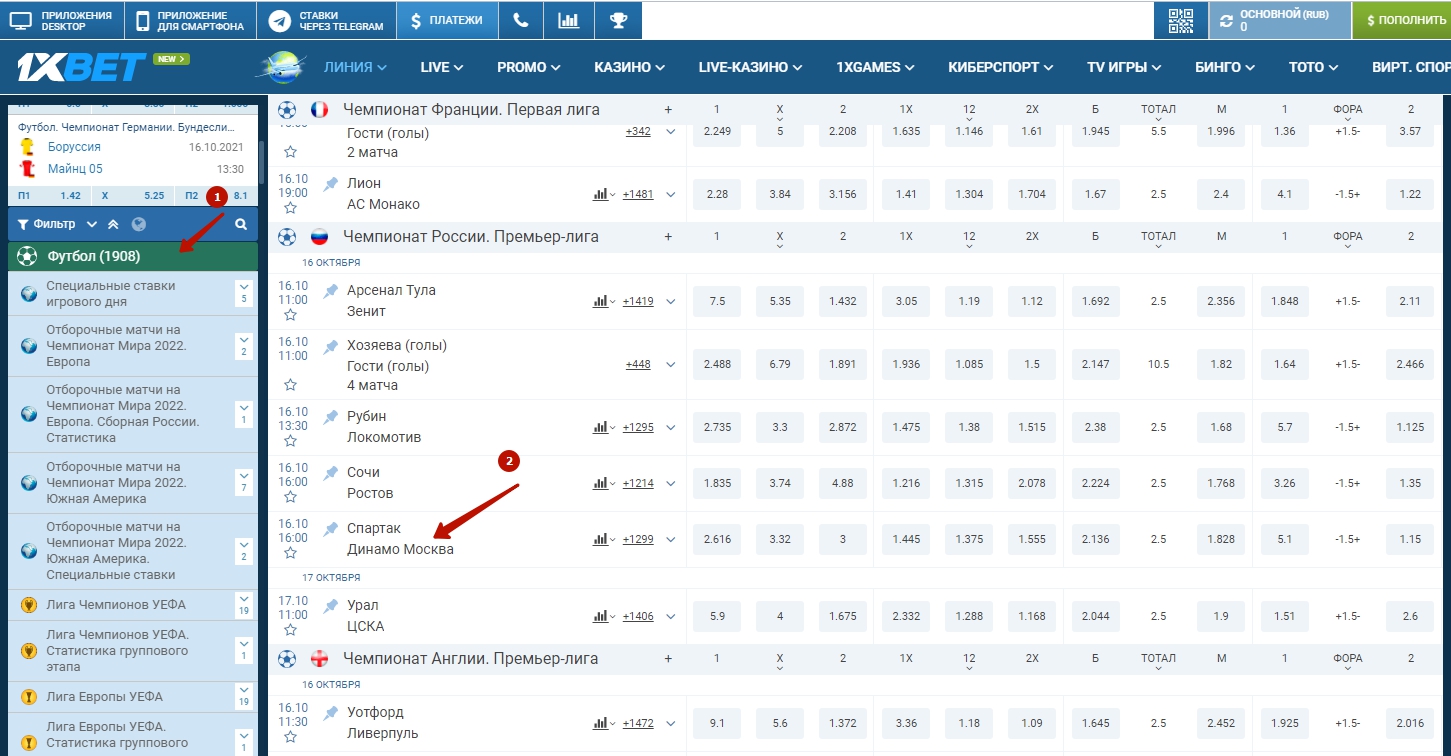Open the TV ИГРЫ menu
Screen dimensions: 1451x756
coord(1125,67)
